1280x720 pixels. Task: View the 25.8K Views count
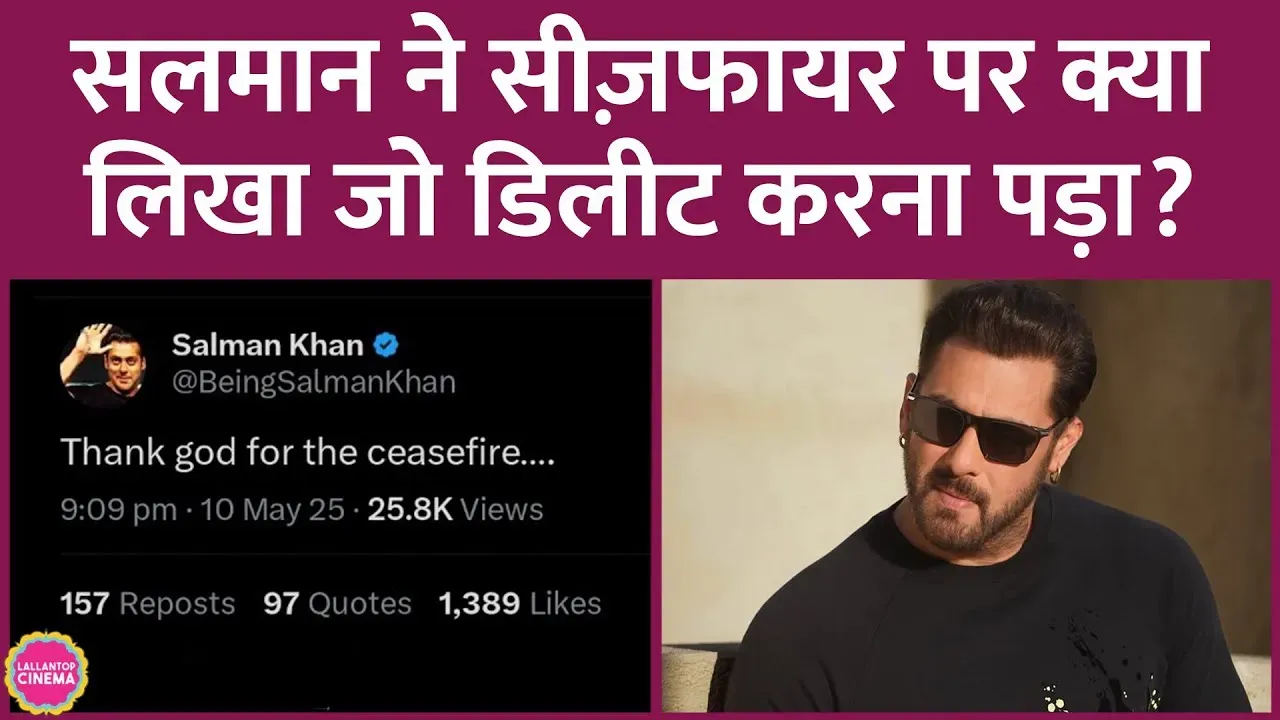pyautogui.click(x=455, y=510)
